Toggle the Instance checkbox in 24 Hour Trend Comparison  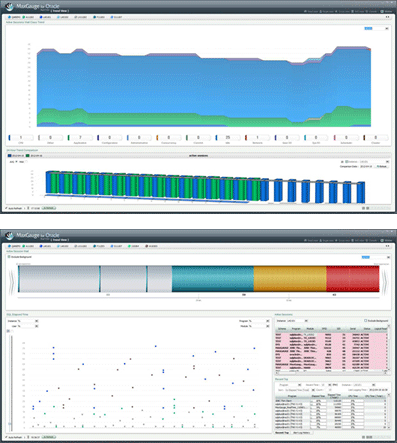coord(347,162)
